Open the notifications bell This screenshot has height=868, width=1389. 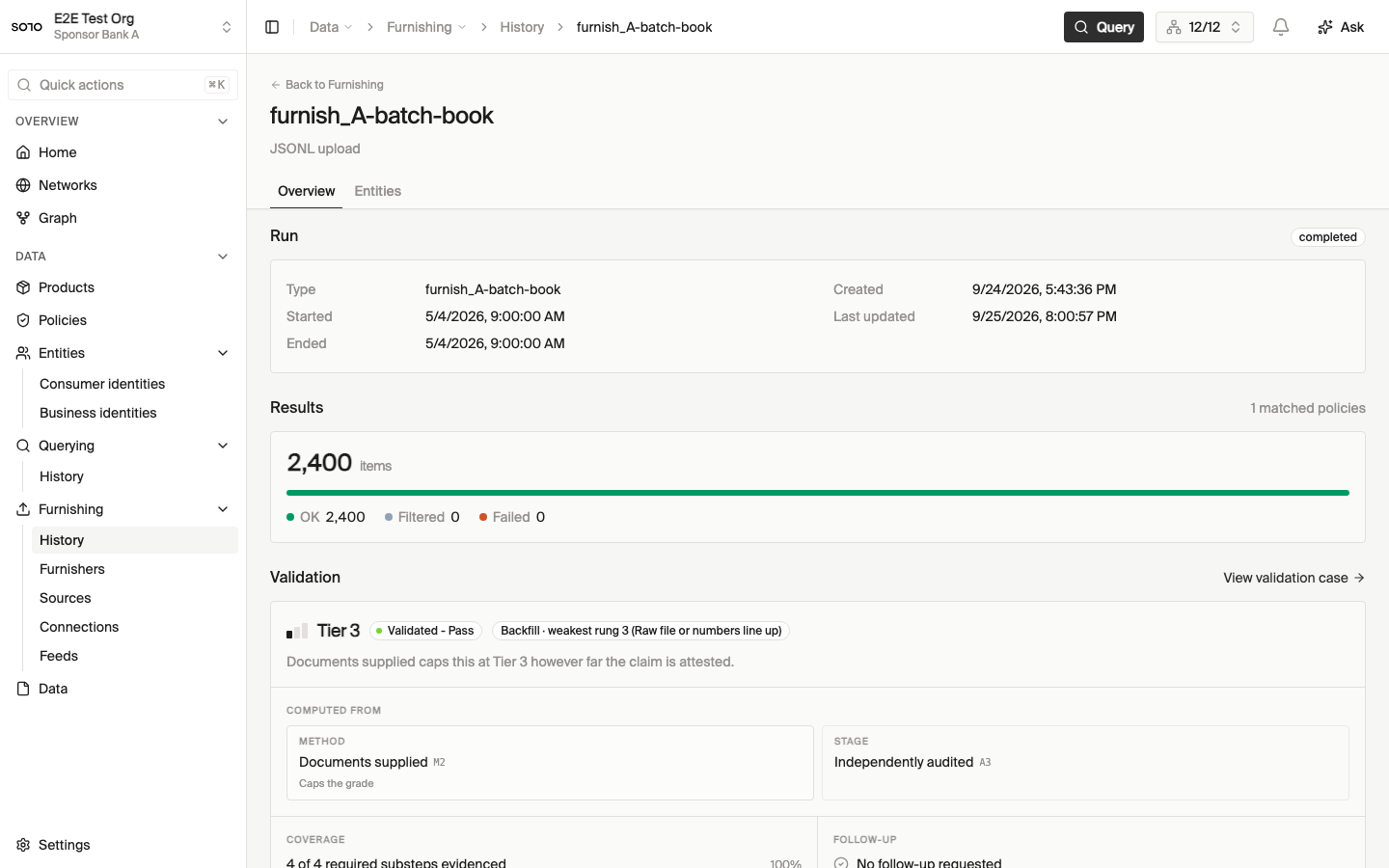point(1281,27)
